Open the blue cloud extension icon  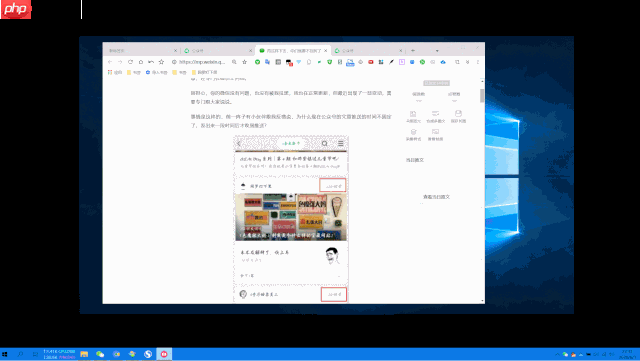pos(443,62)
